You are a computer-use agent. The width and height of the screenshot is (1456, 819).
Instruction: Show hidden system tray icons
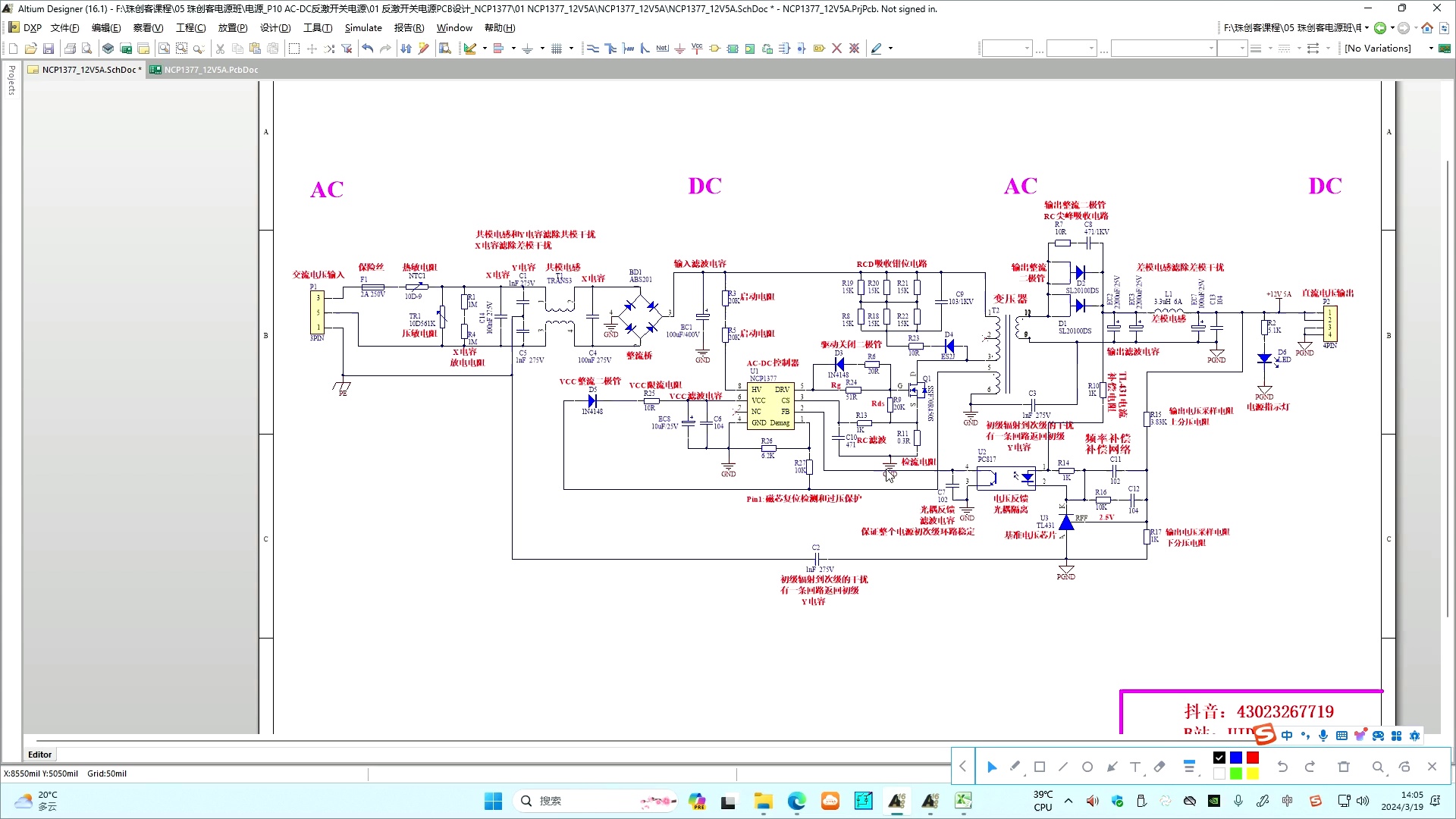coord(1068,801)
